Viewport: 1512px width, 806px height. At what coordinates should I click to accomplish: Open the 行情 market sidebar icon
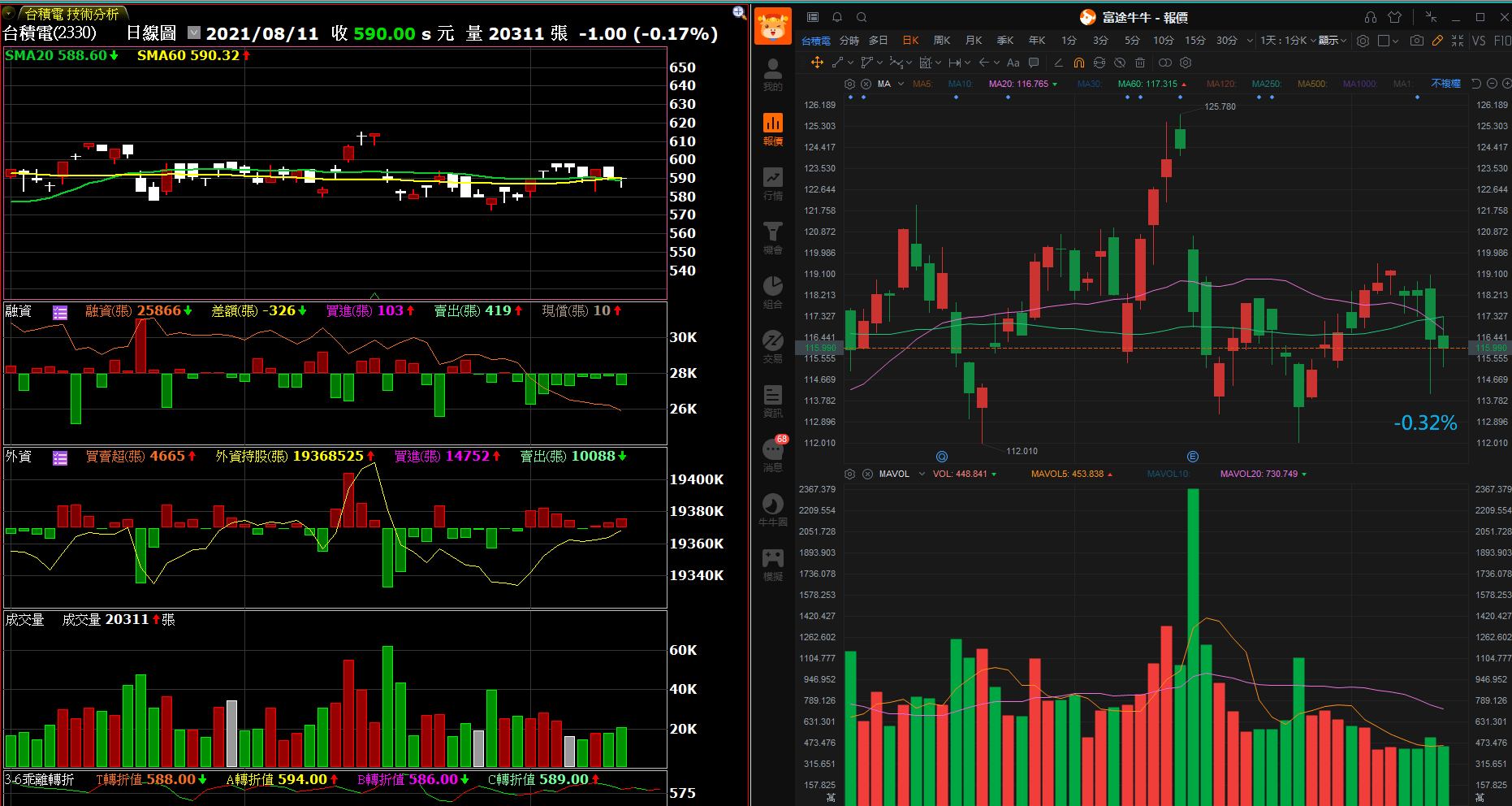773,184
